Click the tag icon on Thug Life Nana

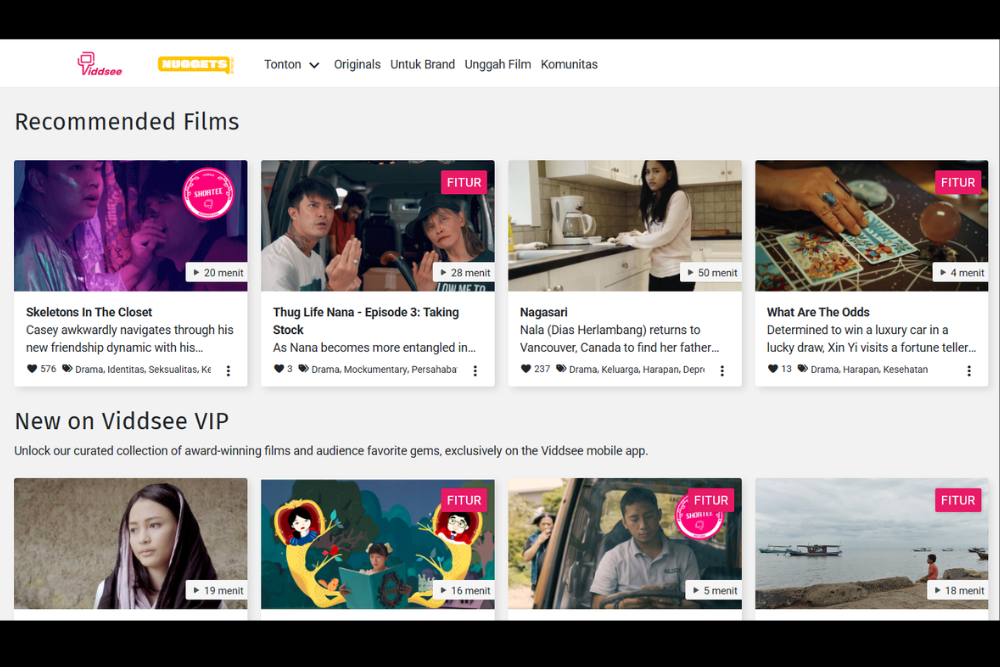[304, 369]
